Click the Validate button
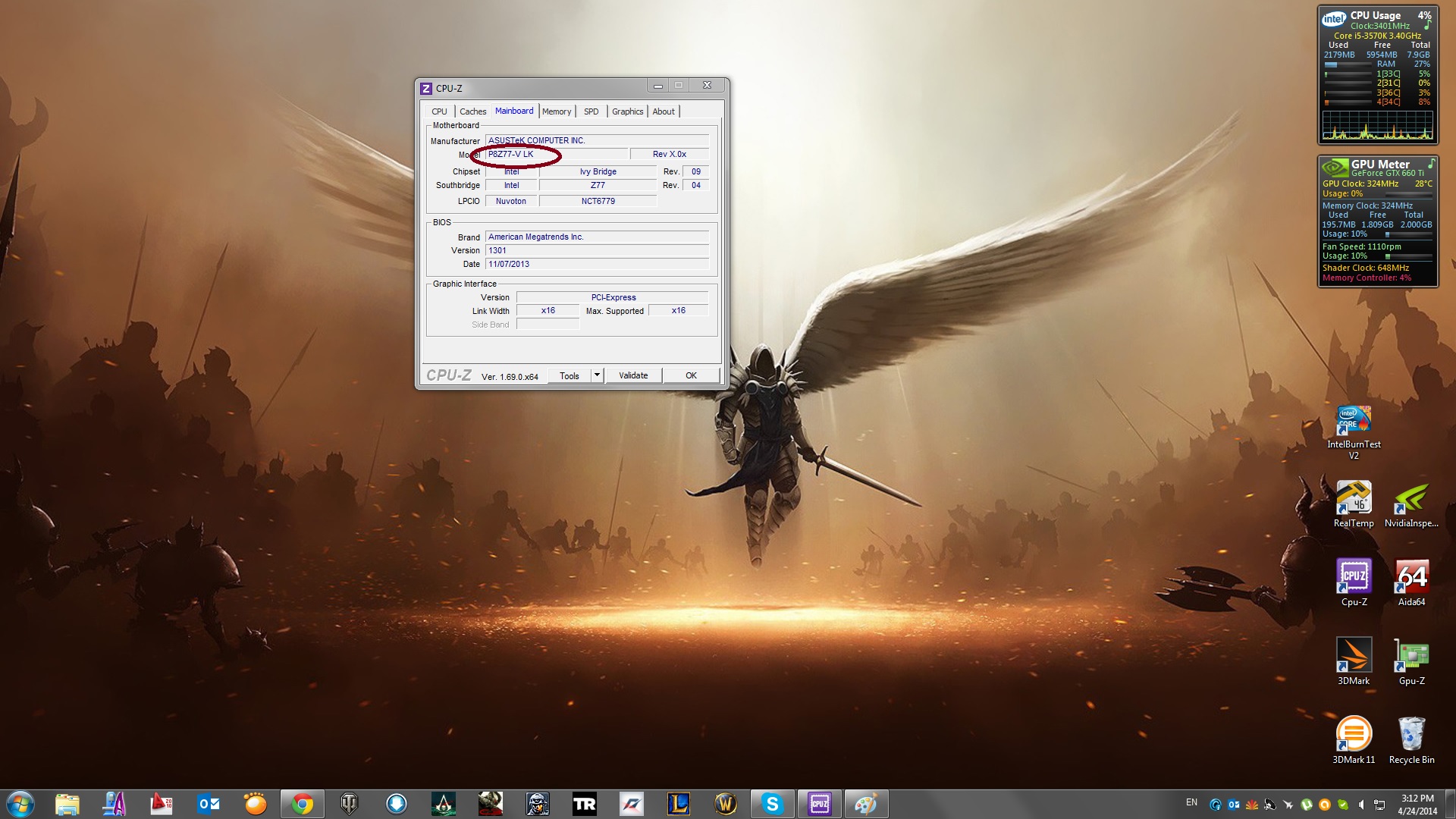1456x819 pixels. coord(633,375)
